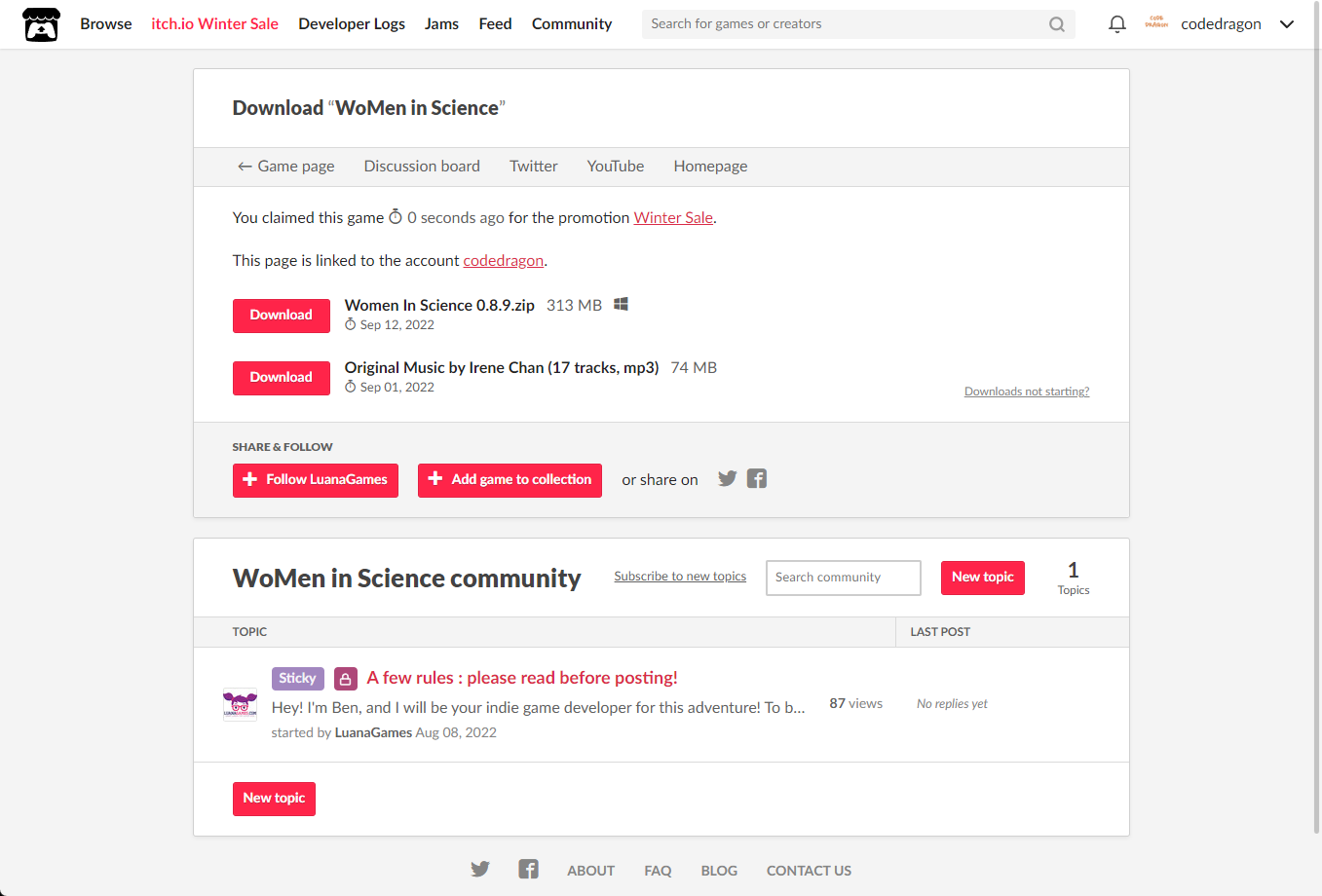Add game to collection
This screenshot has height=896, width=1322.
coord(510,480)
